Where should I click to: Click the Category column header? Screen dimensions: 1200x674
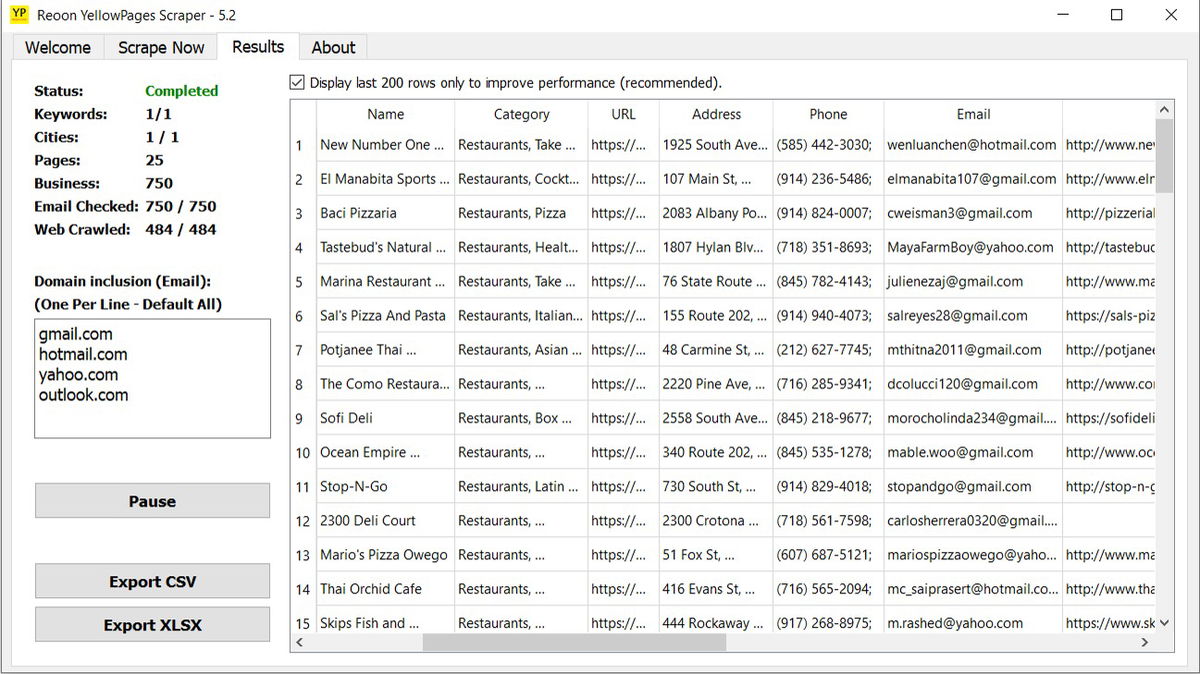[520, 113]
